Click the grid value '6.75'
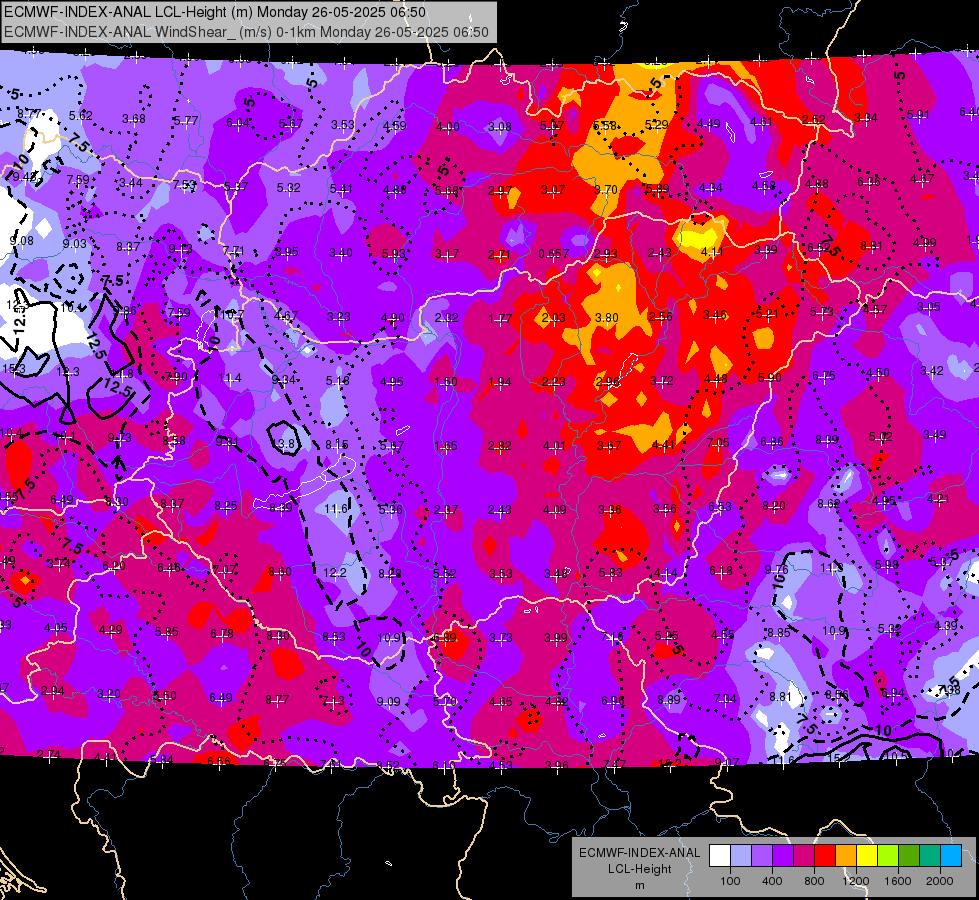The width and height of the screenshot is (979, 900). pyautogui.click(x=824, y=375)
